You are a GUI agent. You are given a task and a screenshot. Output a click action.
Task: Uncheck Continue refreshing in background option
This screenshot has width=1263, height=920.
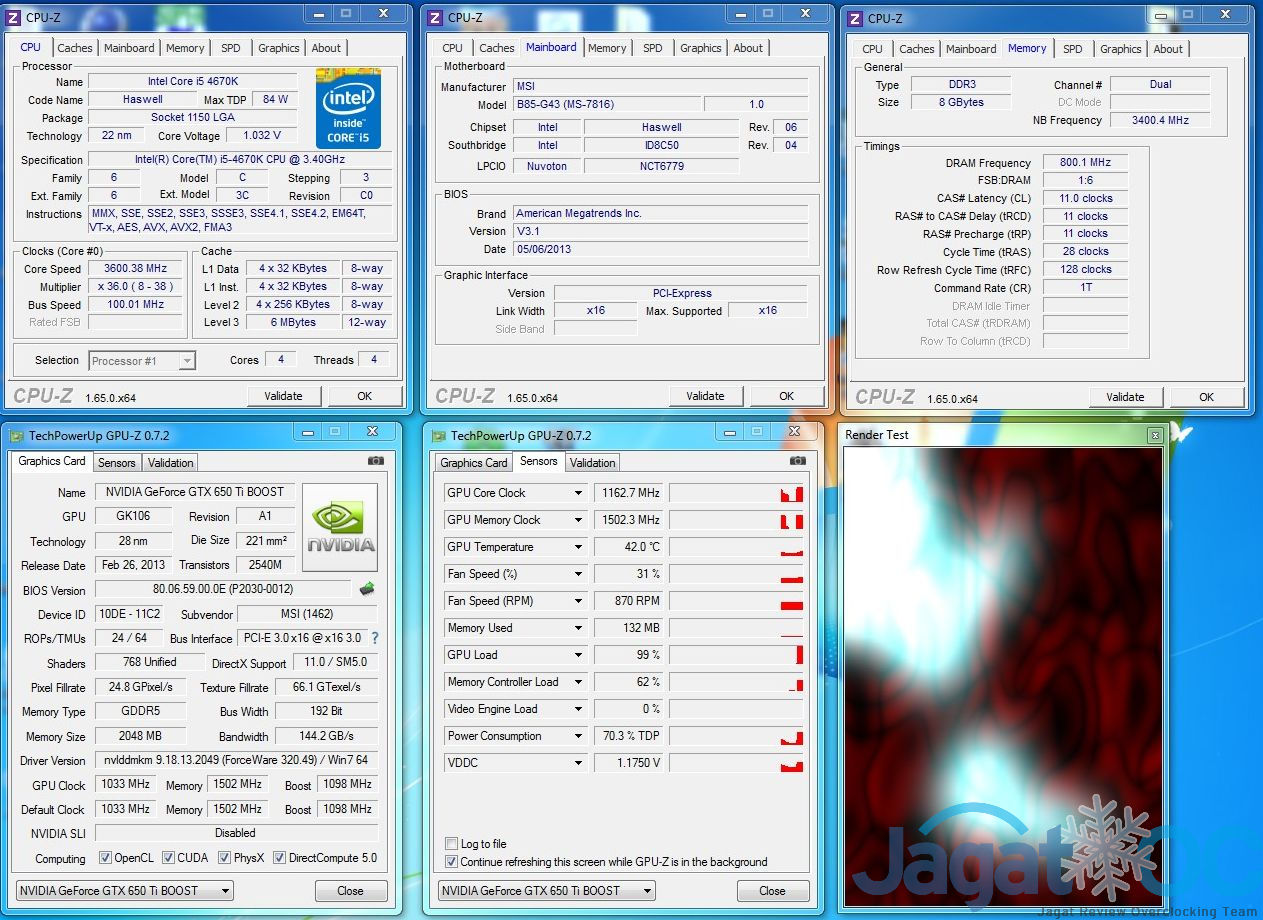point(452,862)
